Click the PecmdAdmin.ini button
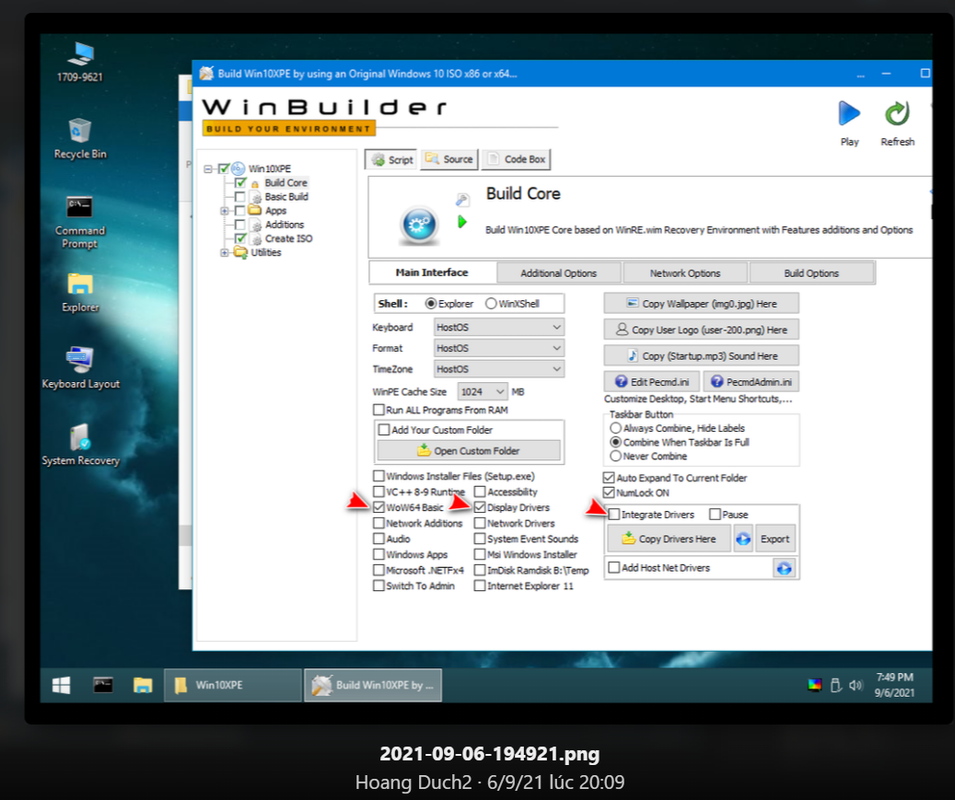Image resolution: width=955 pixels, height=800 pixels. click(x=751, y=382)
